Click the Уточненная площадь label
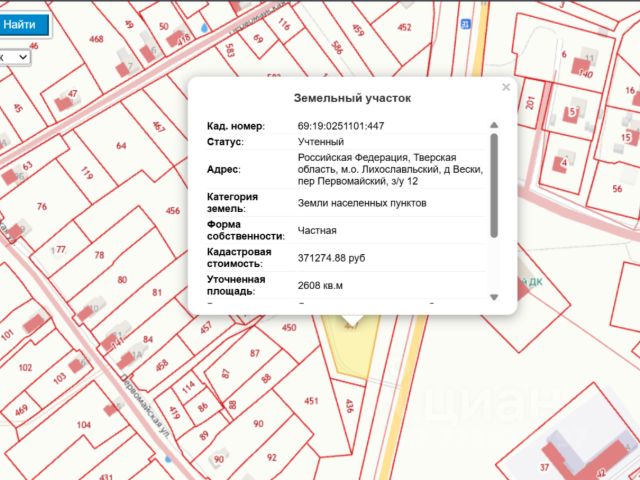This screenshot has height=480, width=640. pos(236,285)
